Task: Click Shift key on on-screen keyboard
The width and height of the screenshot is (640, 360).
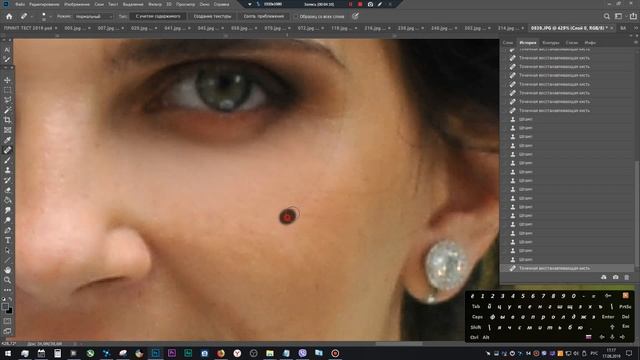Action: pos(476,327)
